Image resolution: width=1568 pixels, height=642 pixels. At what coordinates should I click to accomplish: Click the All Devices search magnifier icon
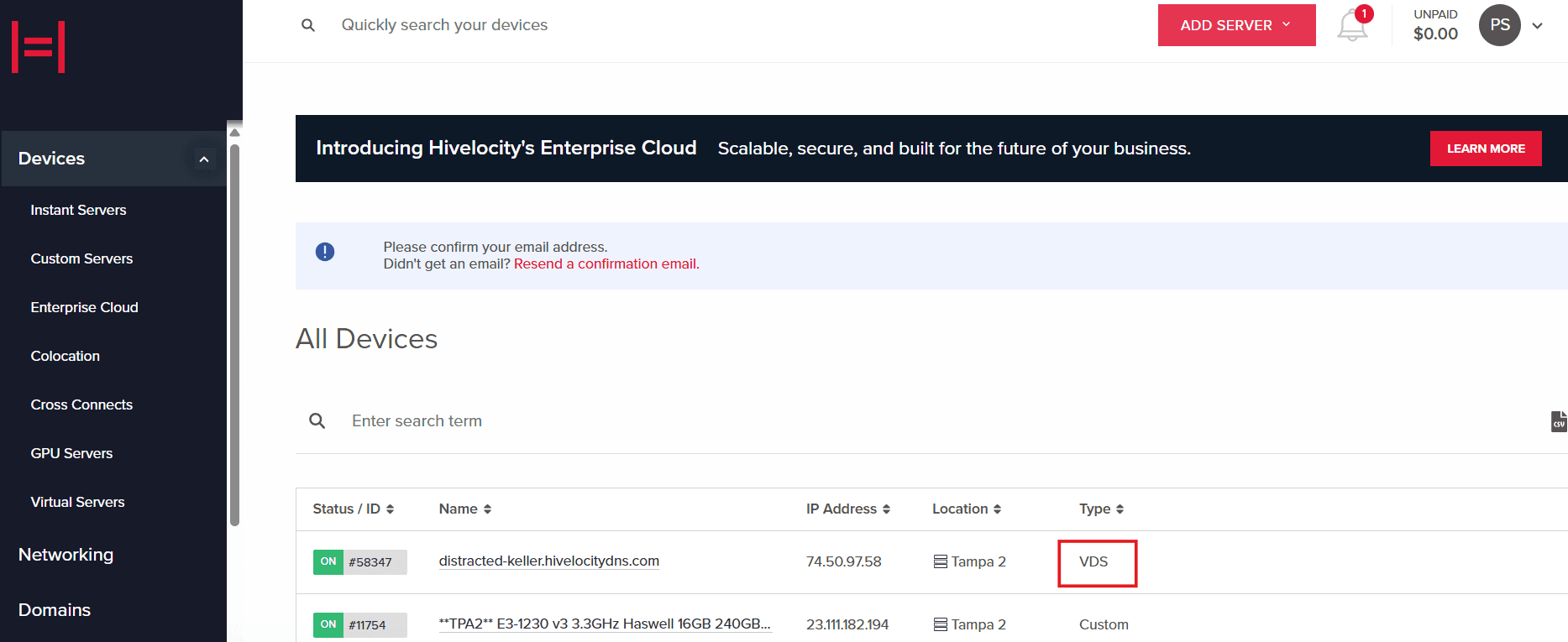click(x=317, y=421)
